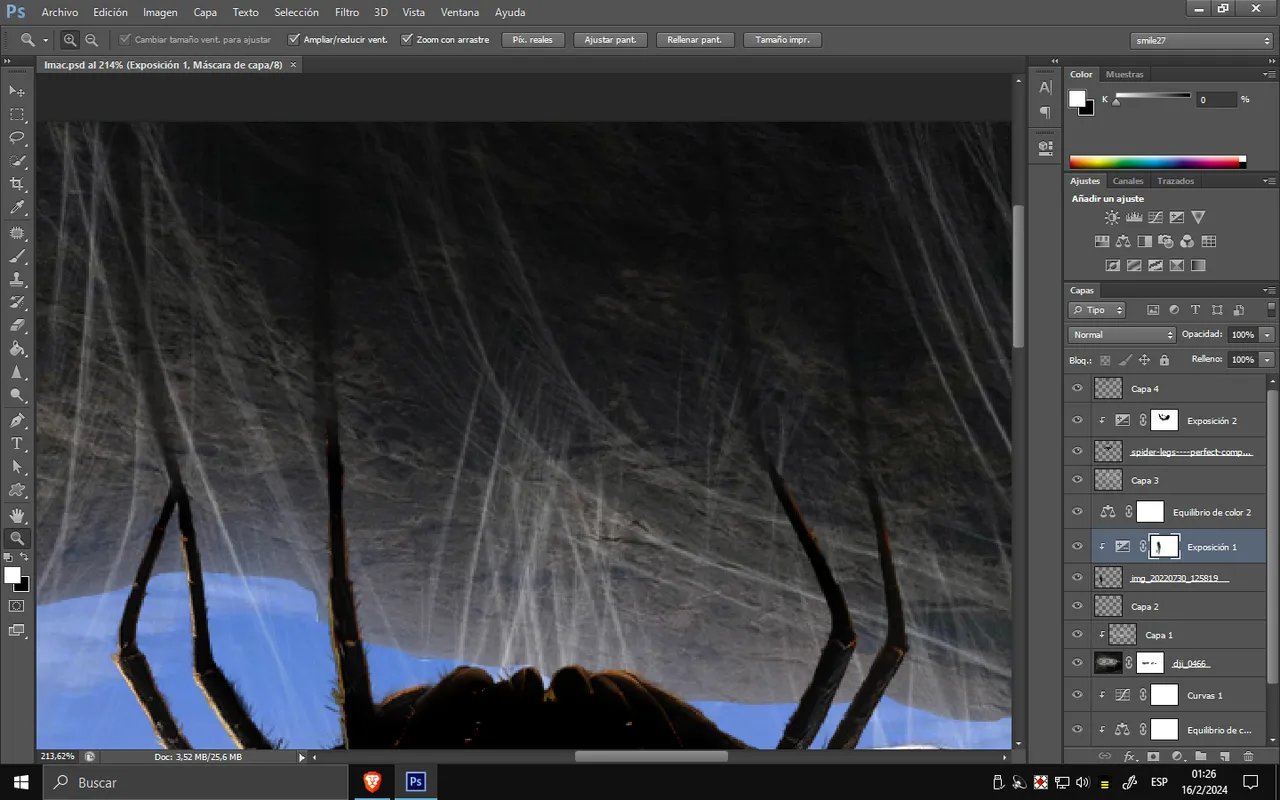Open the Color panel options menu
Screen dimensions: 1280x800
point(1269,74)
